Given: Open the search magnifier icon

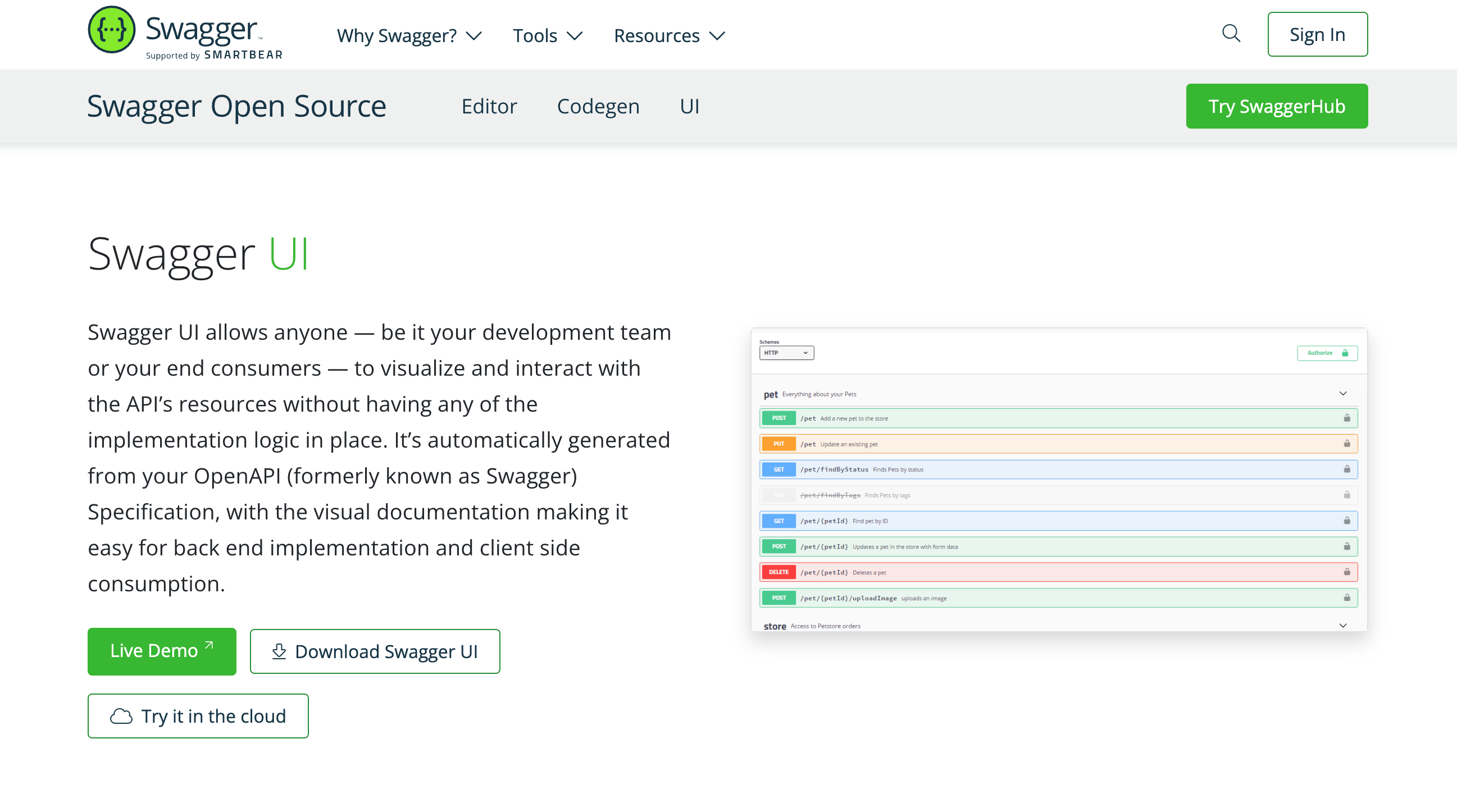Looking at the screenshot, I should point(1231,33).
